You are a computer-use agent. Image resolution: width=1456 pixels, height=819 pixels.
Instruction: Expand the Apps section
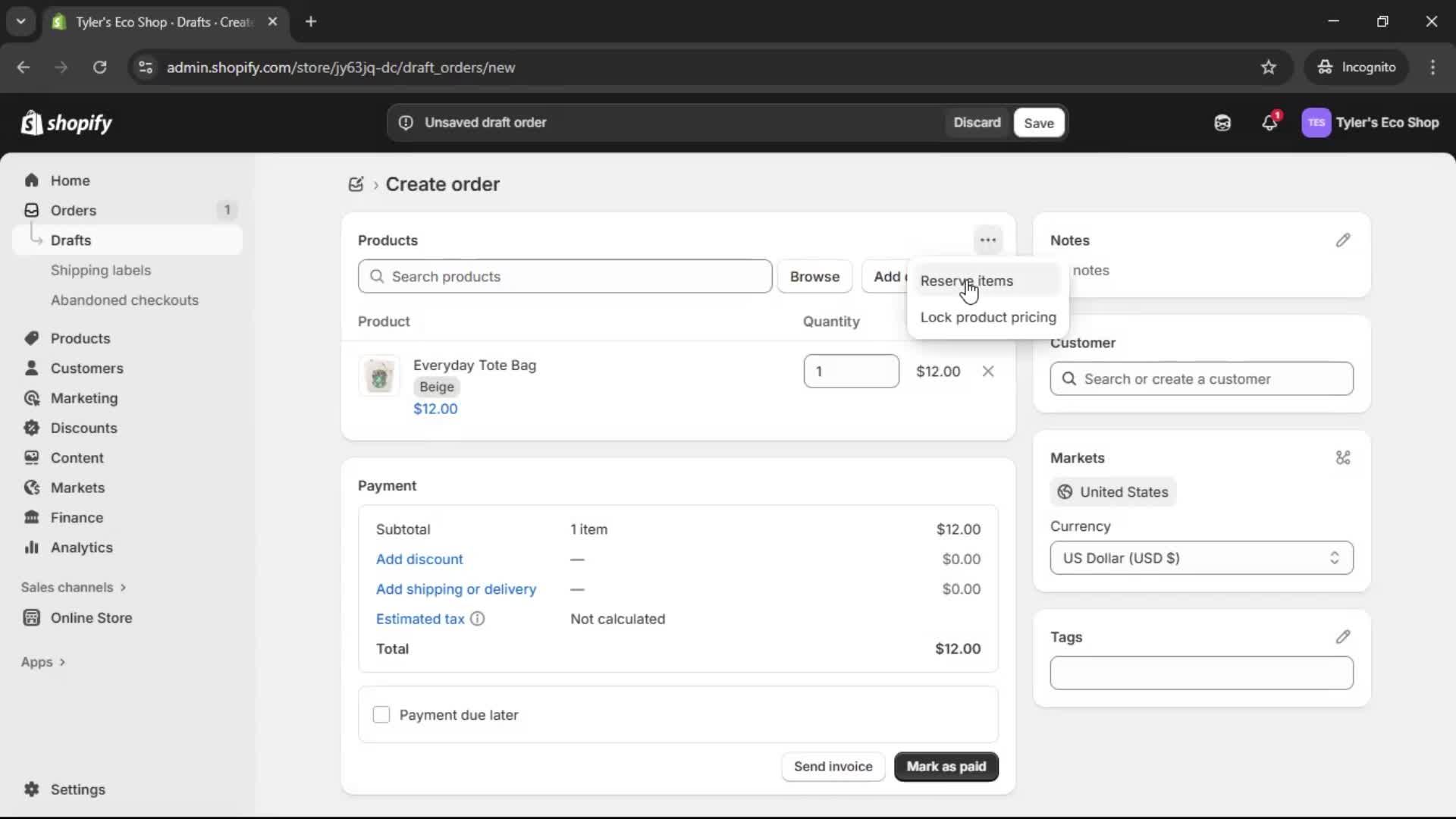point(43,661)
